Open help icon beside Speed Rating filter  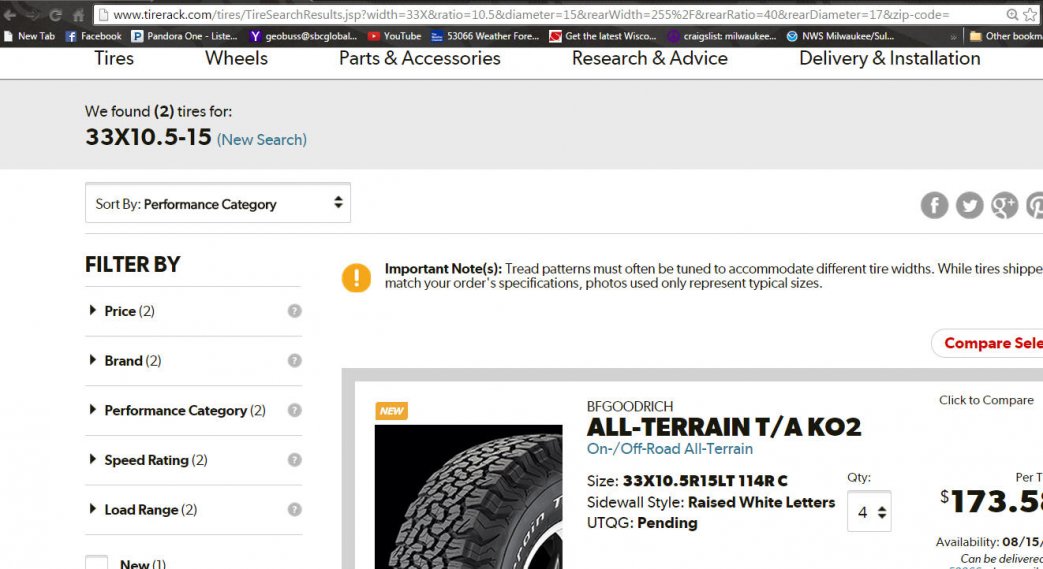(x=295, y=460)
